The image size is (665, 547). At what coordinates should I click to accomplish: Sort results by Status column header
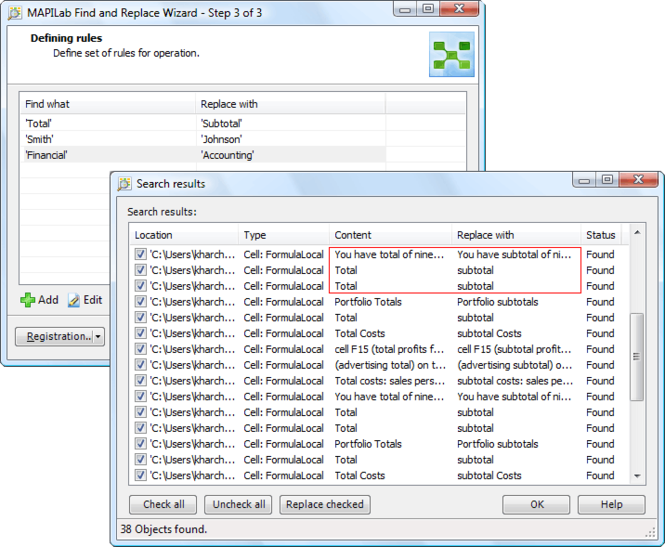(x=601, y=235)
